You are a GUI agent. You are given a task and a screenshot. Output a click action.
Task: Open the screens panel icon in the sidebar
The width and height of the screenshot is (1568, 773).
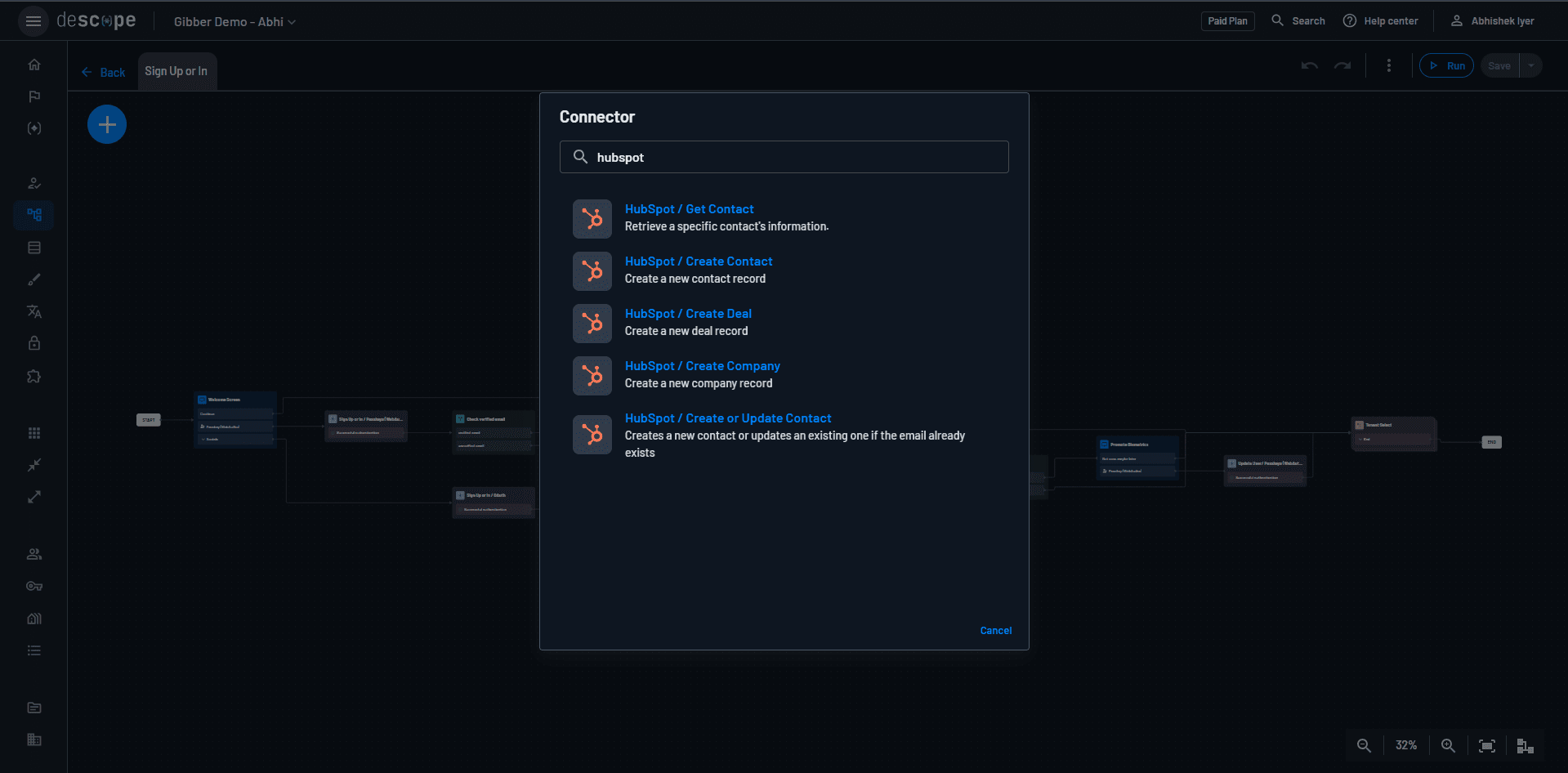tap(34, 248)
